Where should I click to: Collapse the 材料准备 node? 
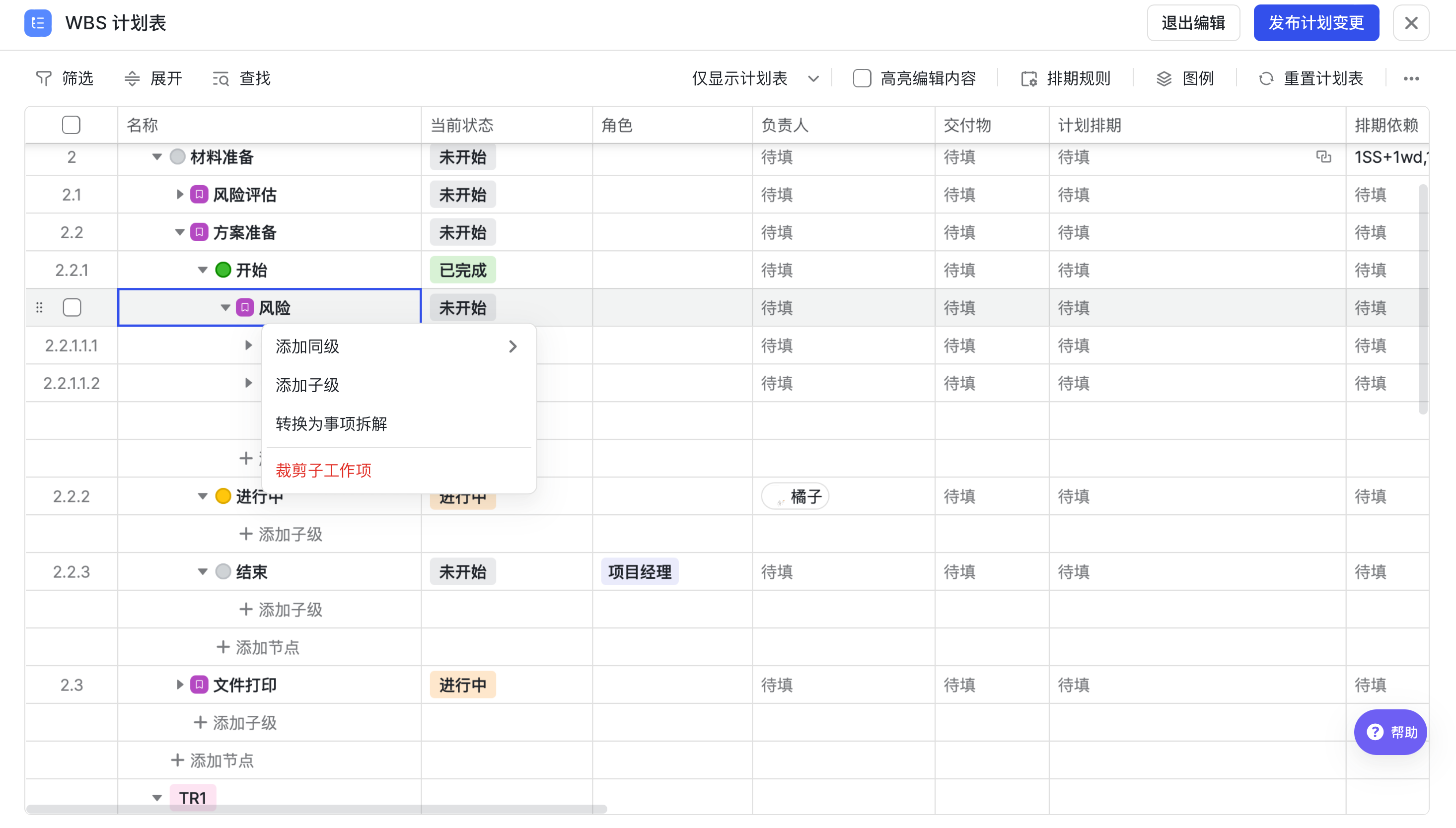157,156
